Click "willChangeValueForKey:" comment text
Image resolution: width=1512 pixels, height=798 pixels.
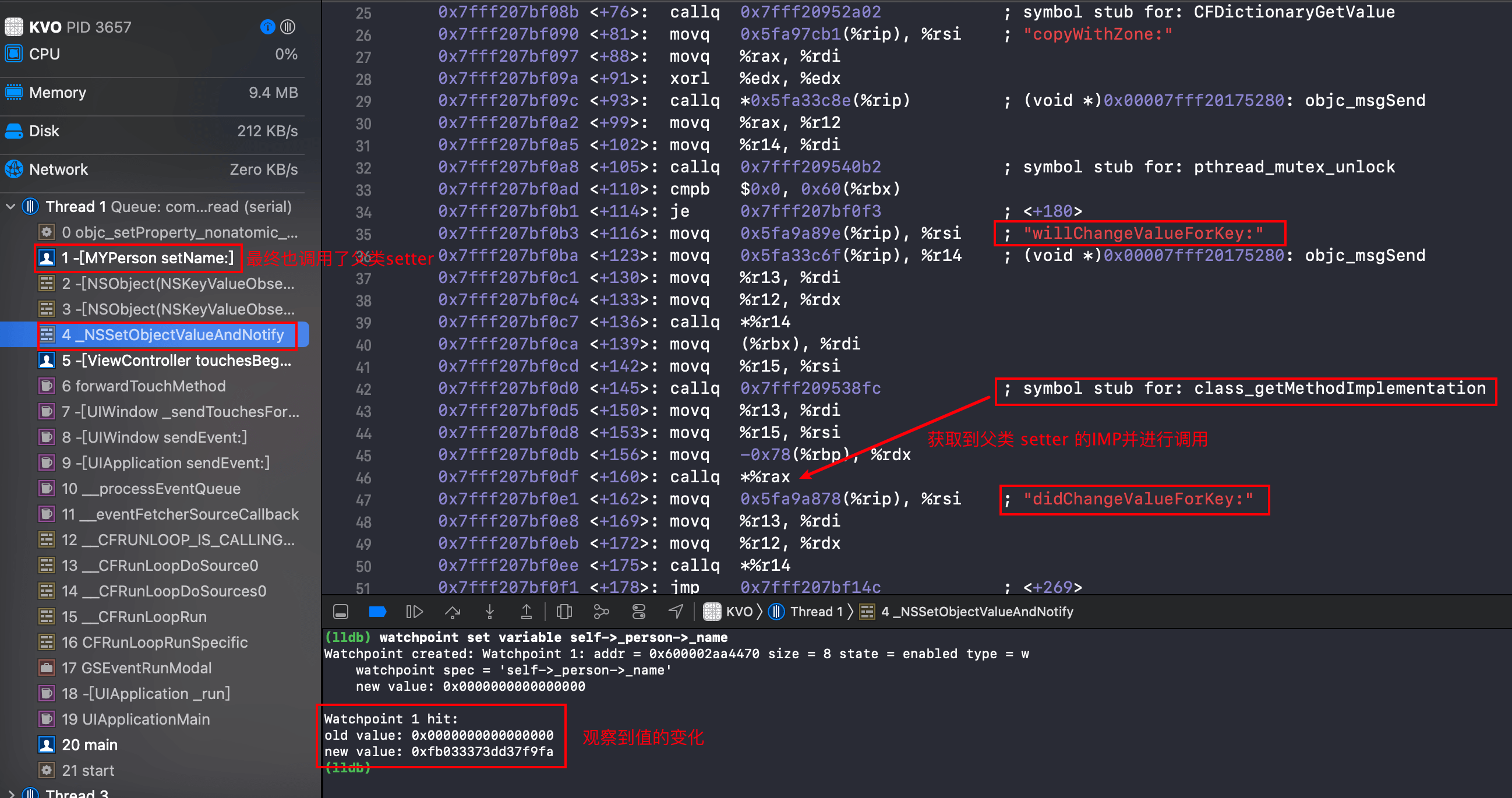1143,233
